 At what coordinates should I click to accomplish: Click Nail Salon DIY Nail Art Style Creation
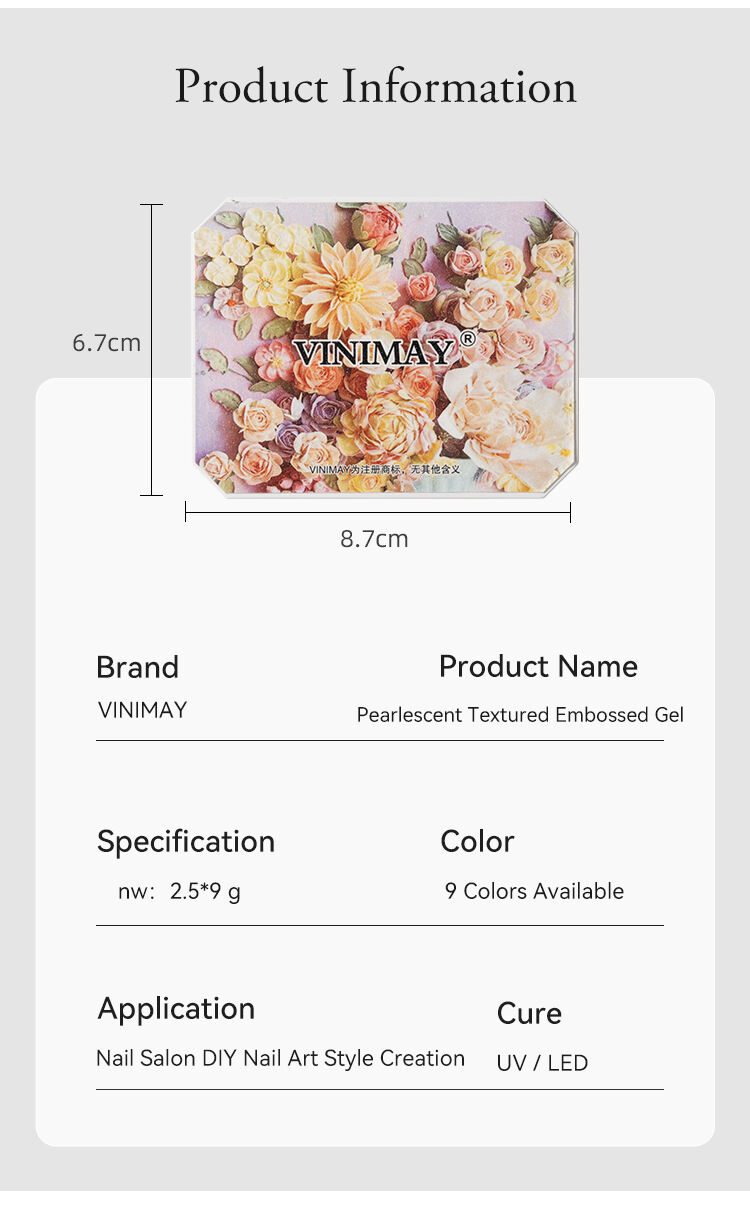[x=280, y=1058]
